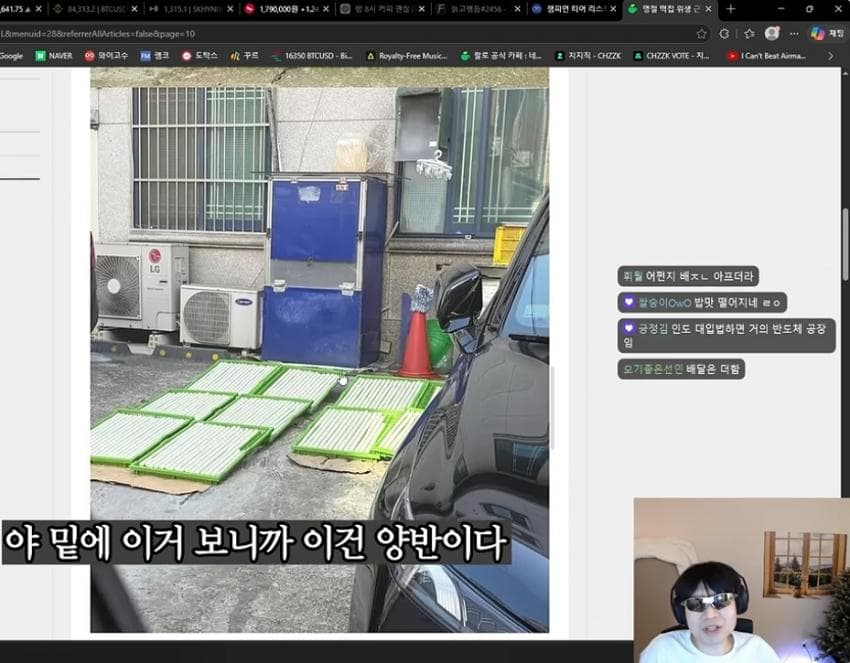Screen dimensions: 850x663
Task: Open the Google bookmark
Action: (x=11, y=56)
